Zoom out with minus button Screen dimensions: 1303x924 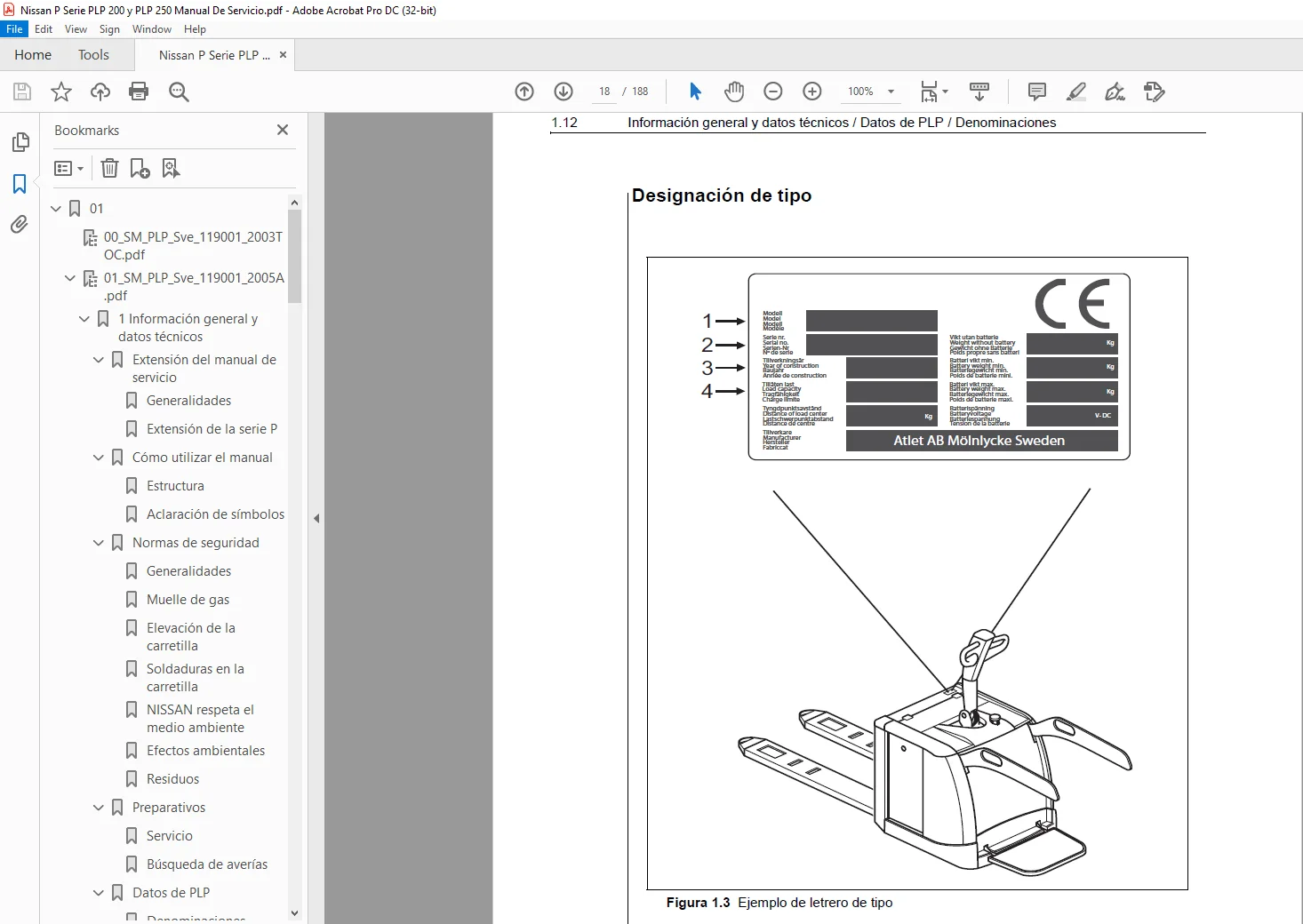[x=773, y=92]
